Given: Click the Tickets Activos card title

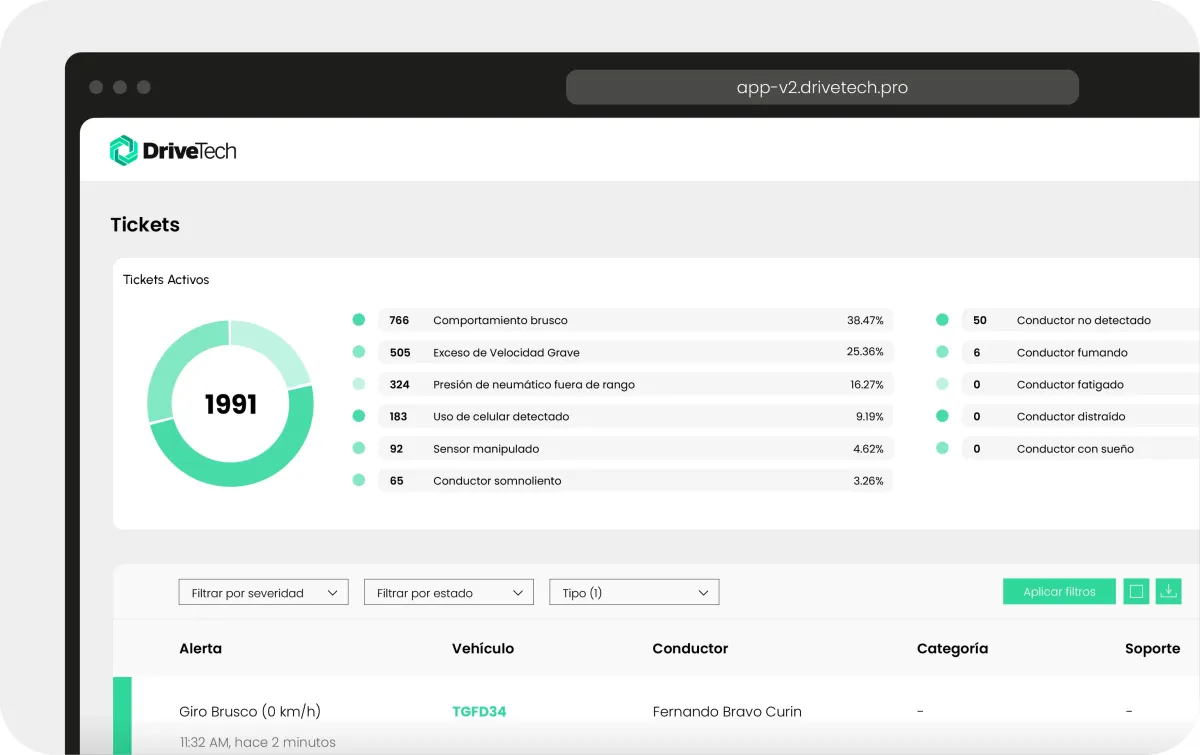Looking at the screenshot, I should click(166, 280).
